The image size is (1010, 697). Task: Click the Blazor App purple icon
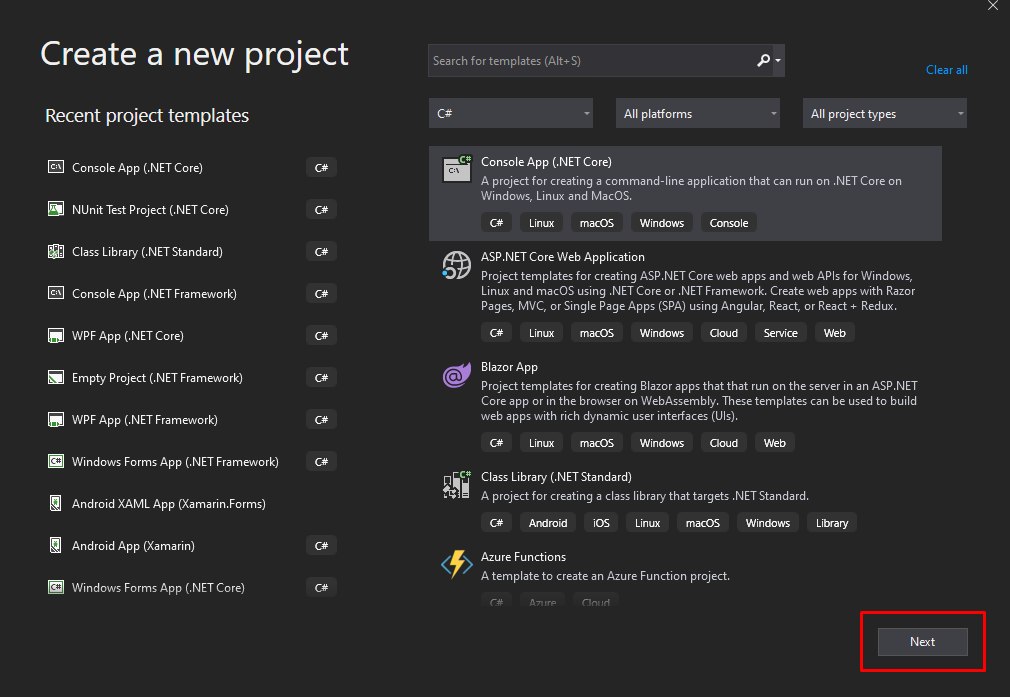click(x=457, y=375)
